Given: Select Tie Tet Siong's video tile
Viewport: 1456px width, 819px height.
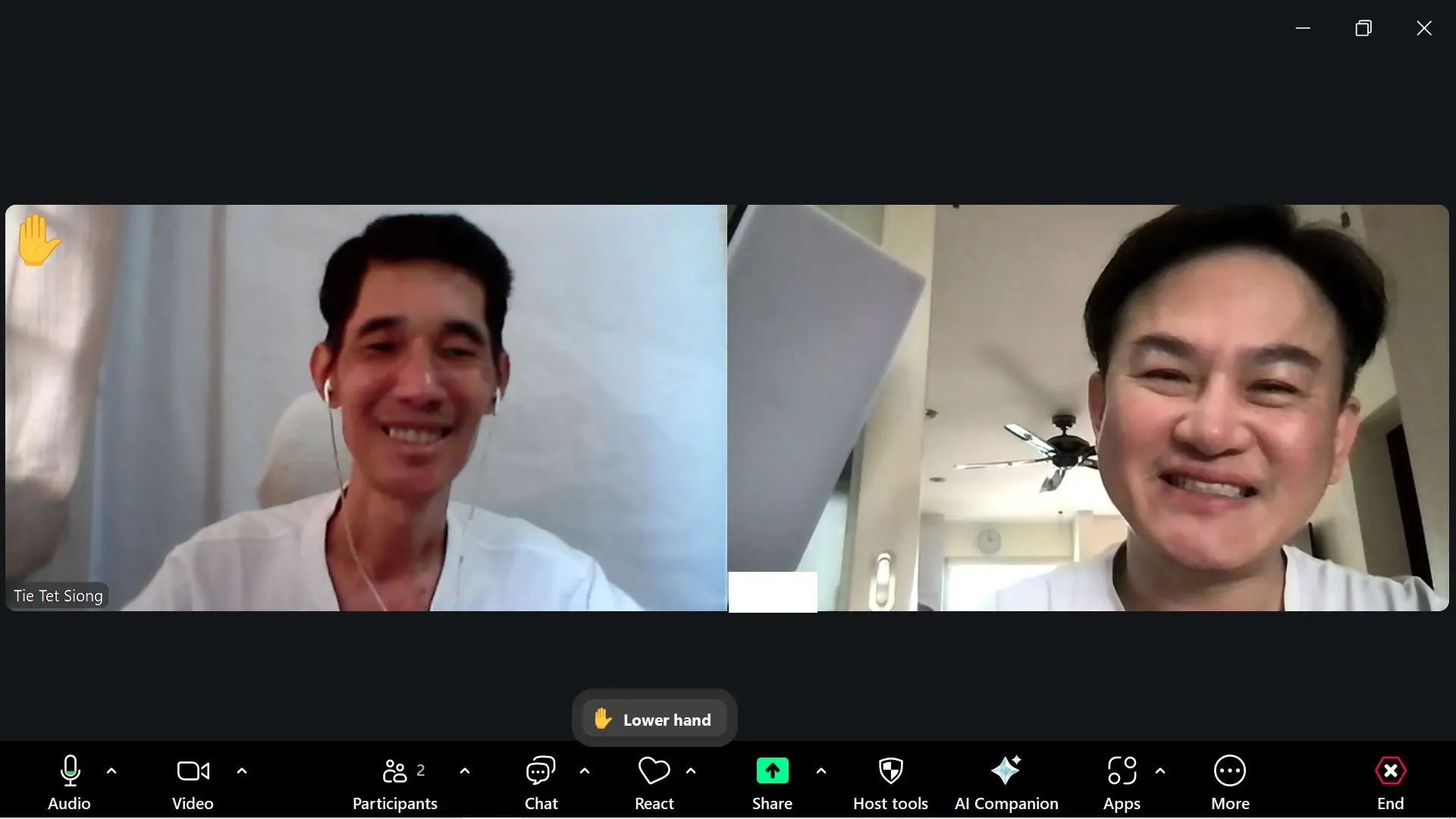Looking at the screenshot, I should point(366,407).
